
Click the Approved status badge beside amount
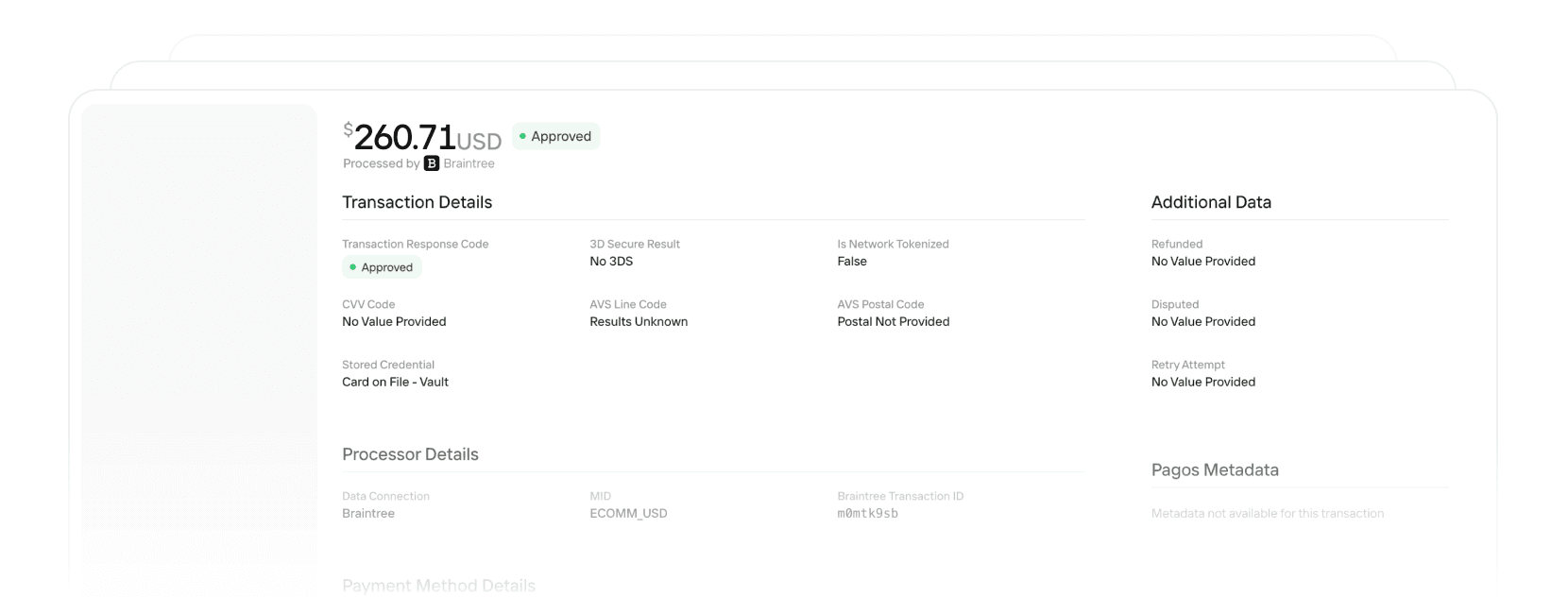(x=556, y=136)
